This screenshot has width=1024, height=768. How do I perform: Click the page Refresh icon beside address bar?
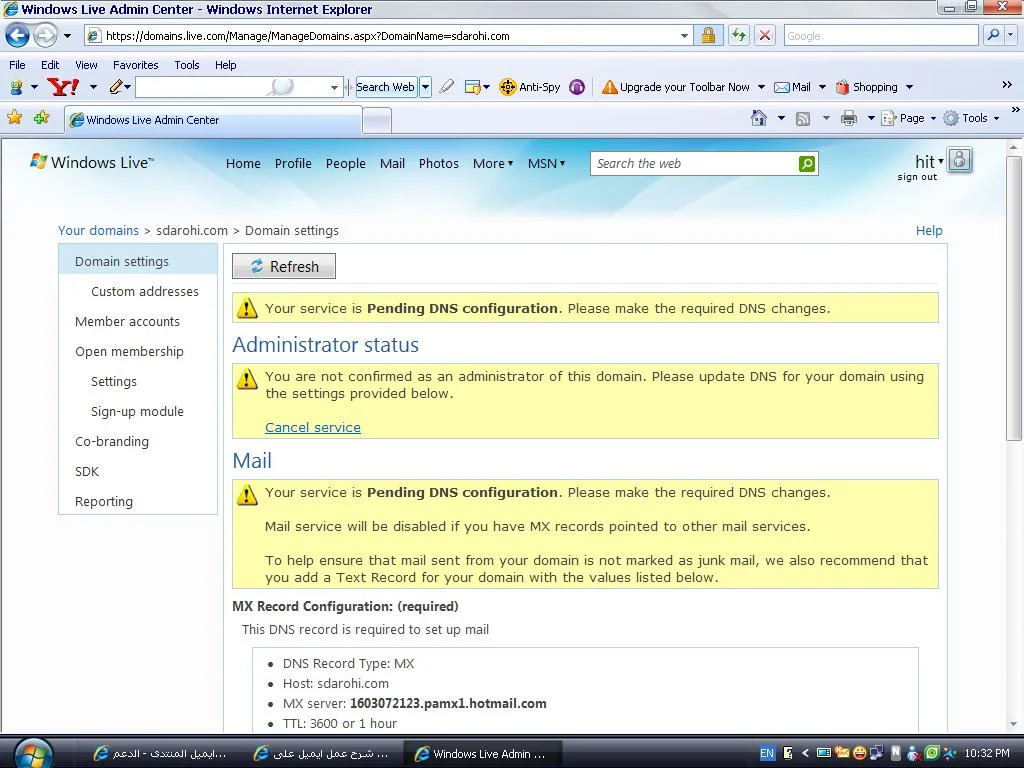click(x=739, y=36)
